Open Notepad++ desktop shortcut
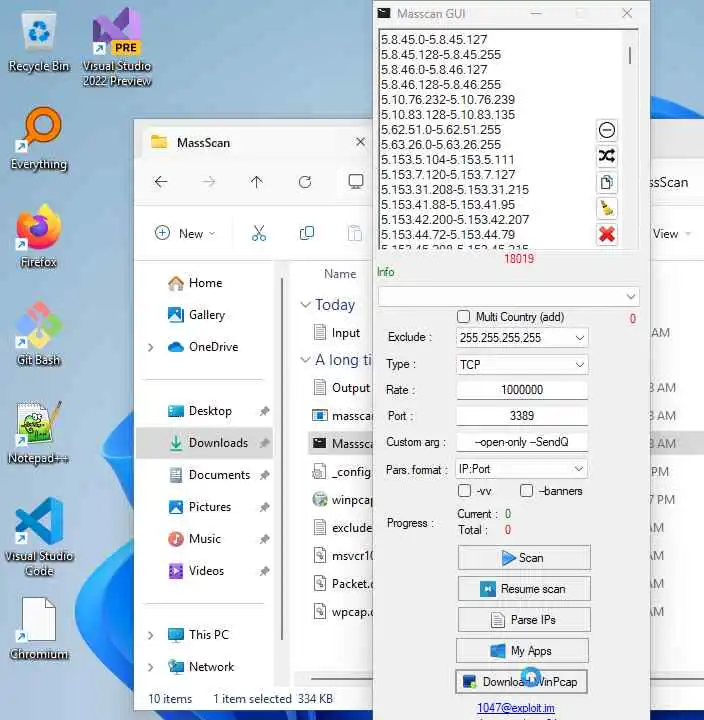 (39, 433)
